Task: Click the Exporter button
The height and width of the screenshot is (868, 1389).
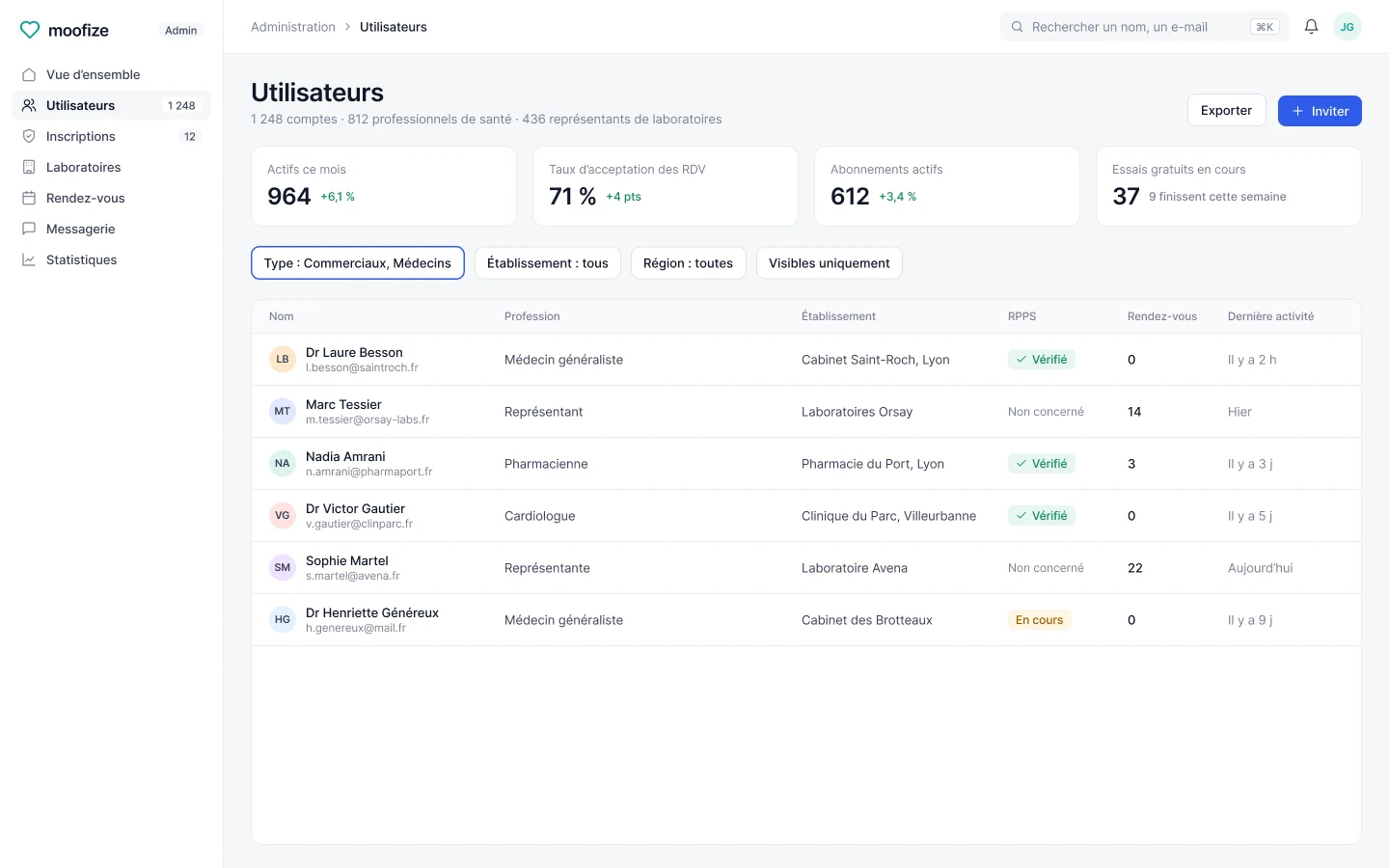Action: (x=1226, y=111)
